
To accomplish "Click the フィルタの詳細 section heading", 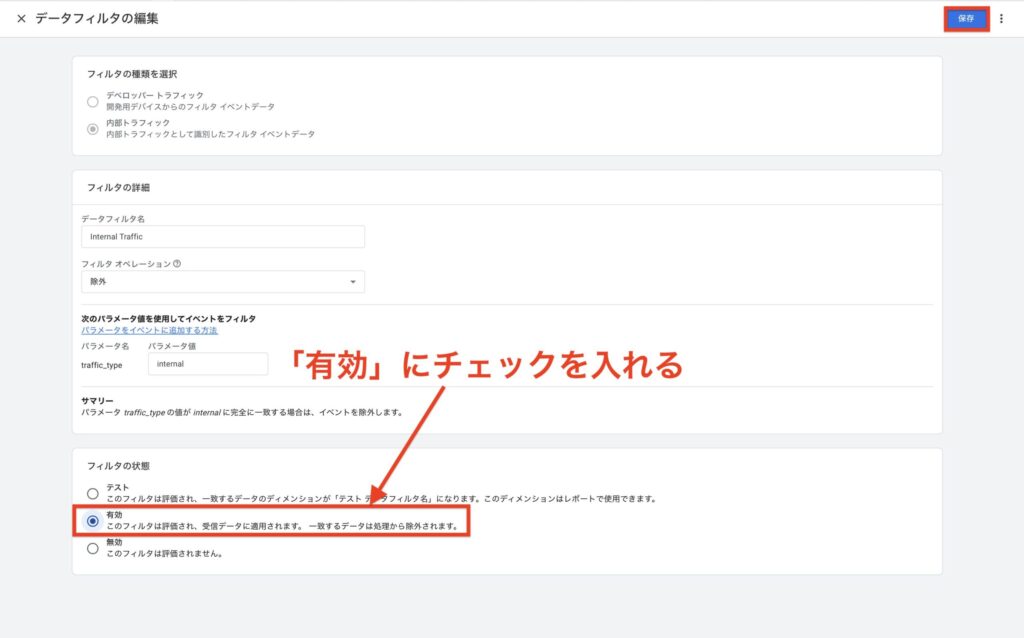I will click(118, 187).
